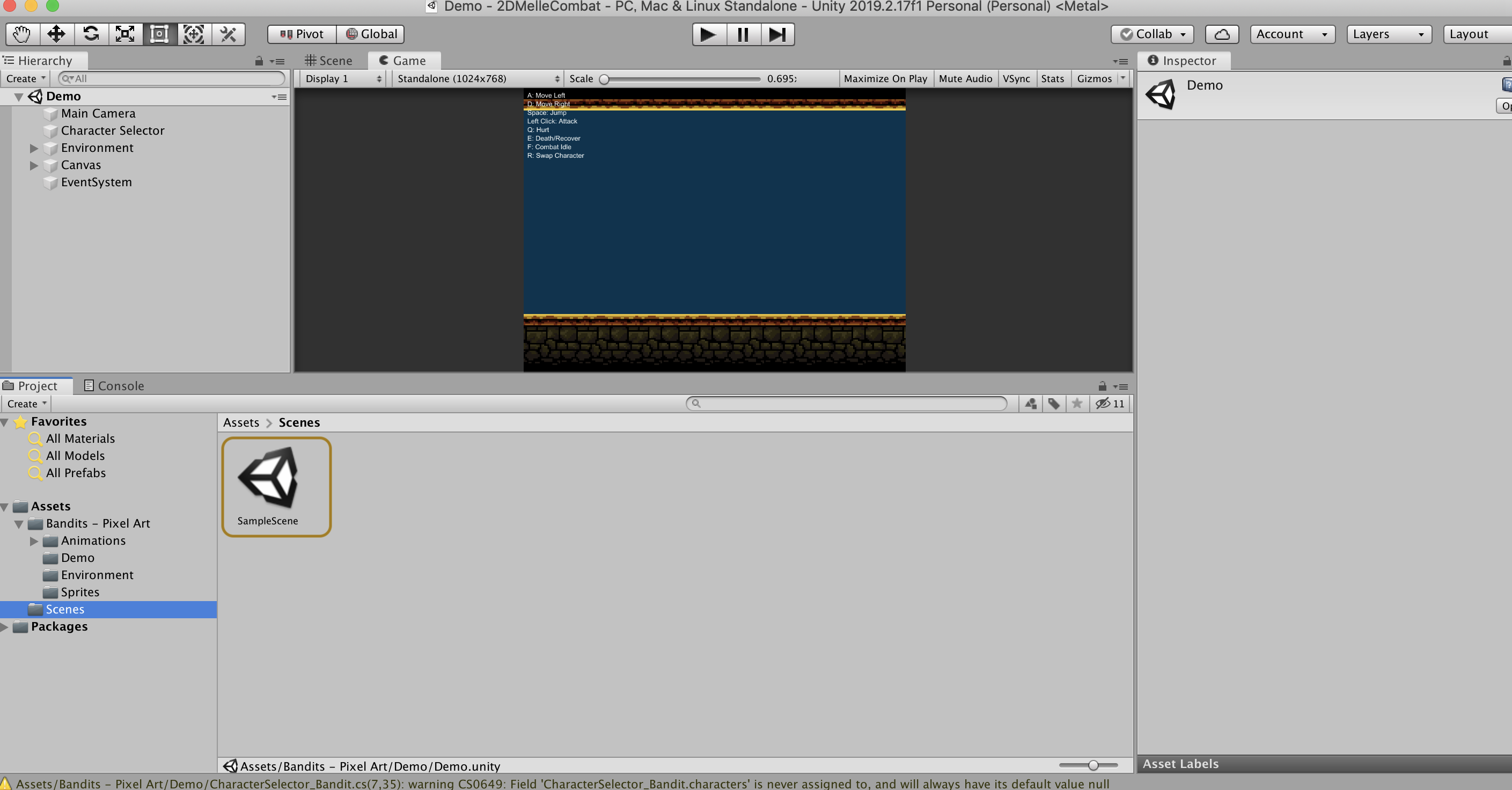Viewport: 1512px width, 790px height.
Task: Select the Scale tool
Action: [x=125, y=34]
